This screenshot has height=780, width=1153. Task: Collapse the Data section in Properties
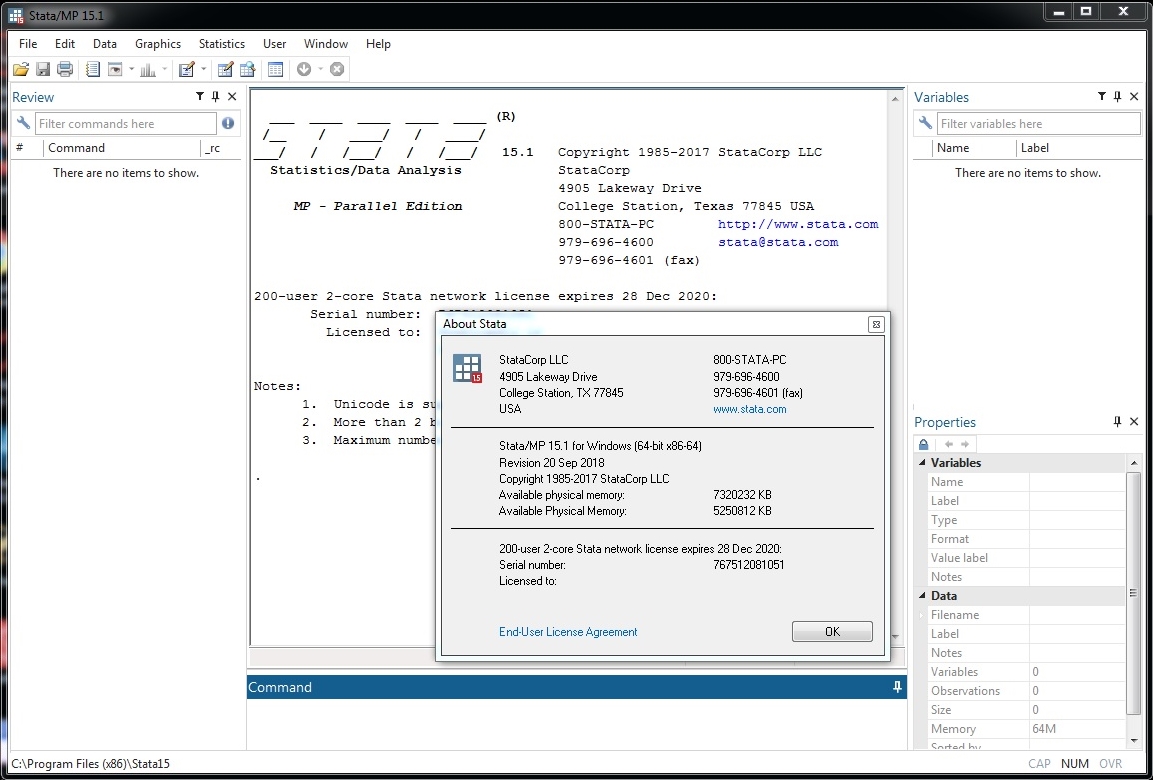pos(921,596)
